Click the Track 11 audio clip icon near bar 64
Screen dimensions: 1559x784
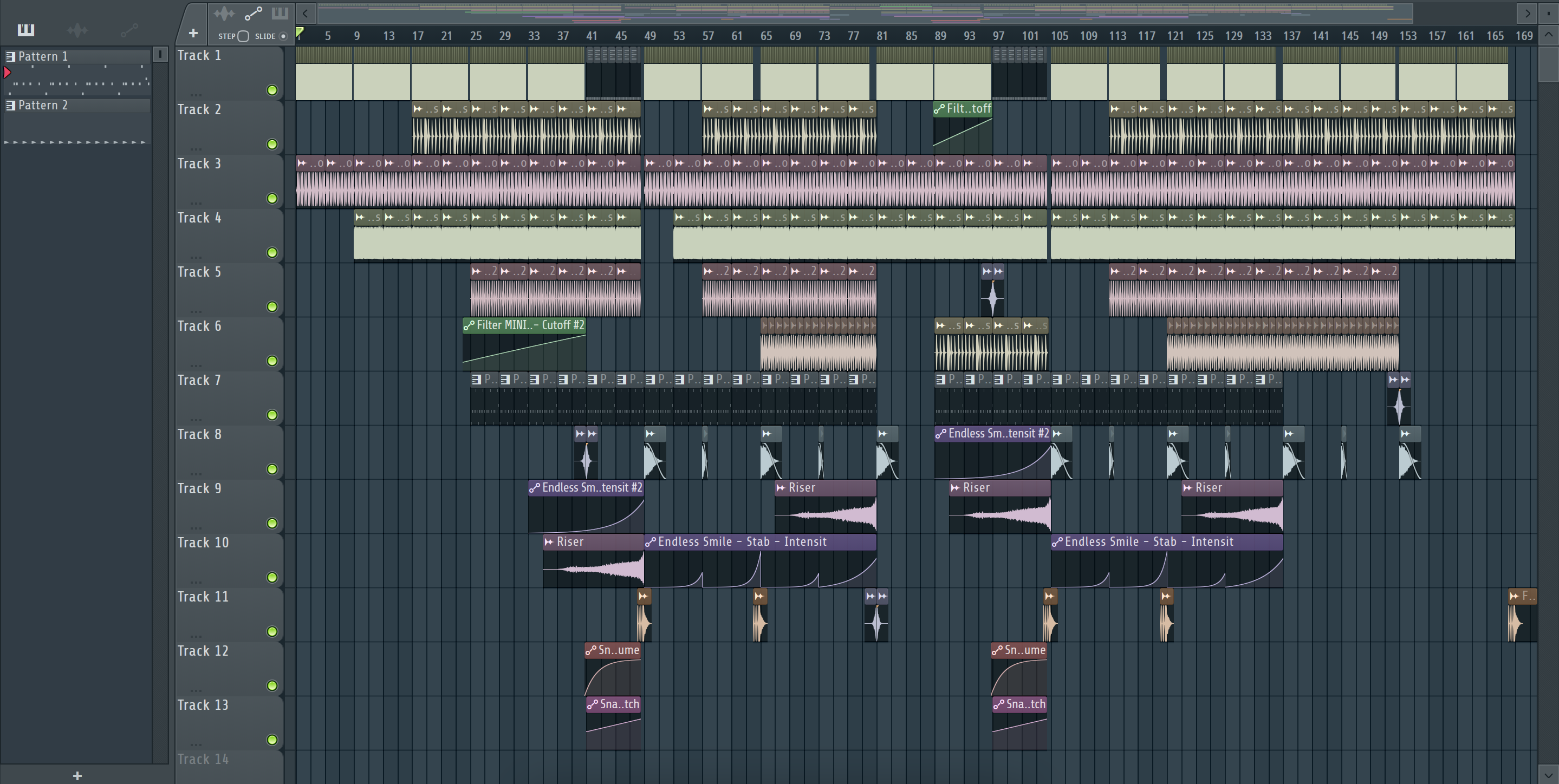(759, 597)
